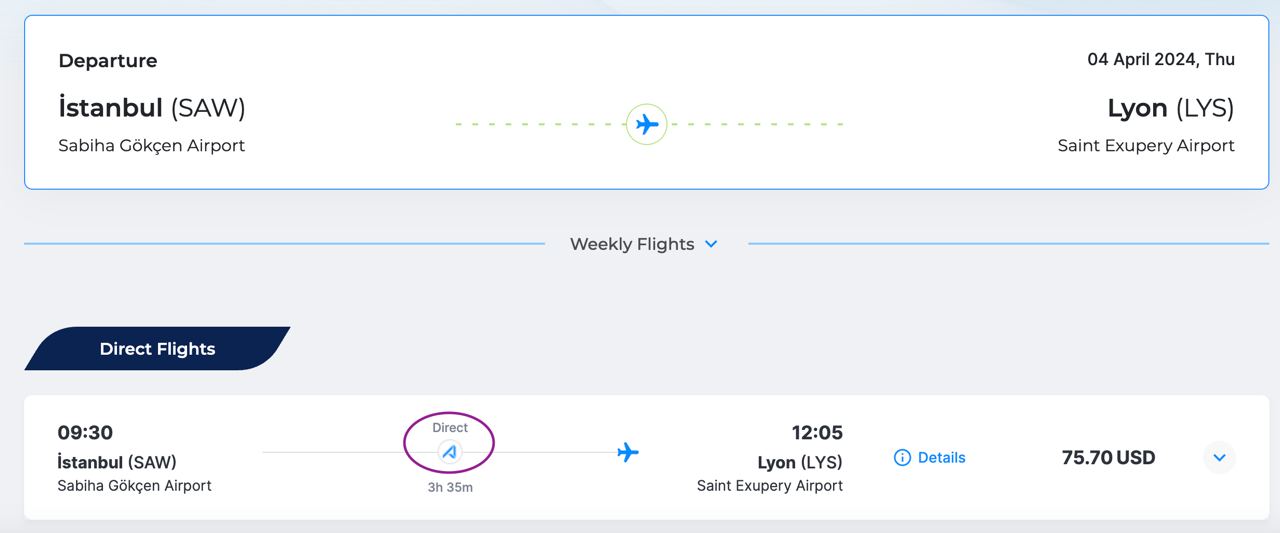The height and width of the screenshot is (533, 1280).
Task: Open the Weekly Flights section label
Action: point(631,244)
